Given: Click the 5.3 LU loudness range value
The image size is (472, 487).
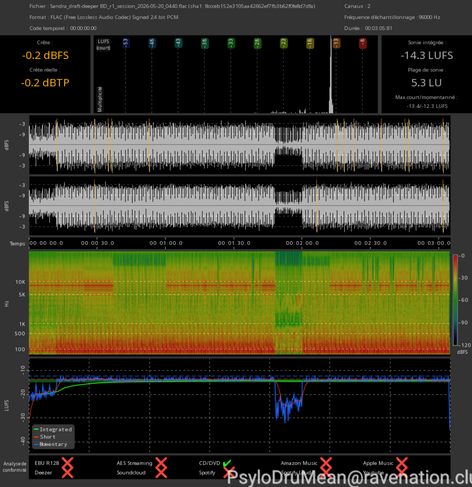Looking at the screenshot, I should 426,83.
